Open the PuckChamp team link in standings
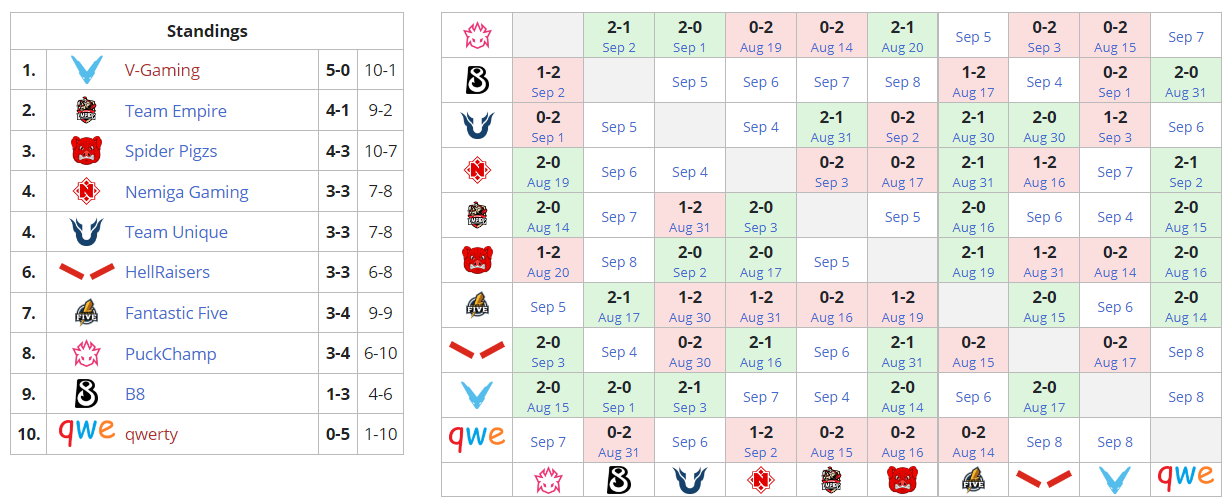This screenshot has width=1231, height=503. click(x=170, y=354)
